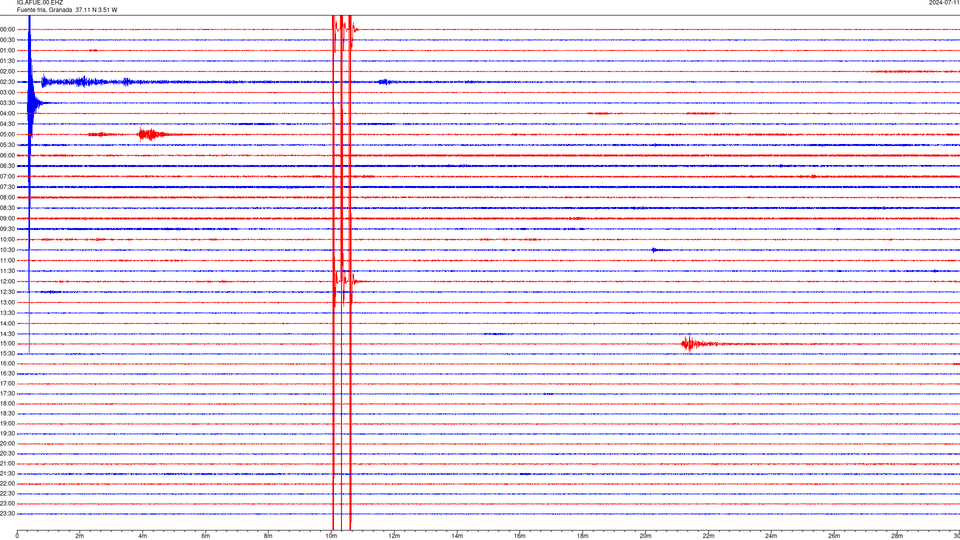Image resolution: width=960 pixels, height=540 pixels.
Task: Select the 01:00 time label
Action: [x=7, y=50]
